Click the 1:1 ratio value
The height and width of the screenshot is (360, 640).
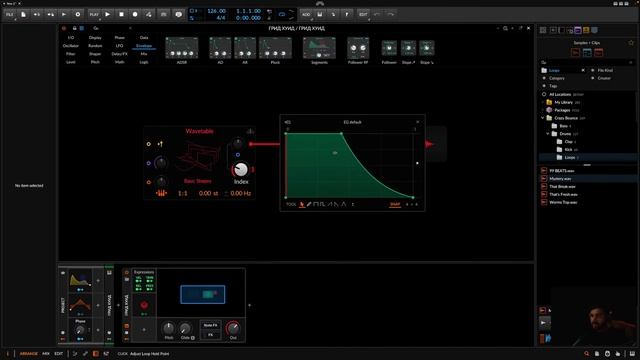pyautogui.click(x=182, y=193)
